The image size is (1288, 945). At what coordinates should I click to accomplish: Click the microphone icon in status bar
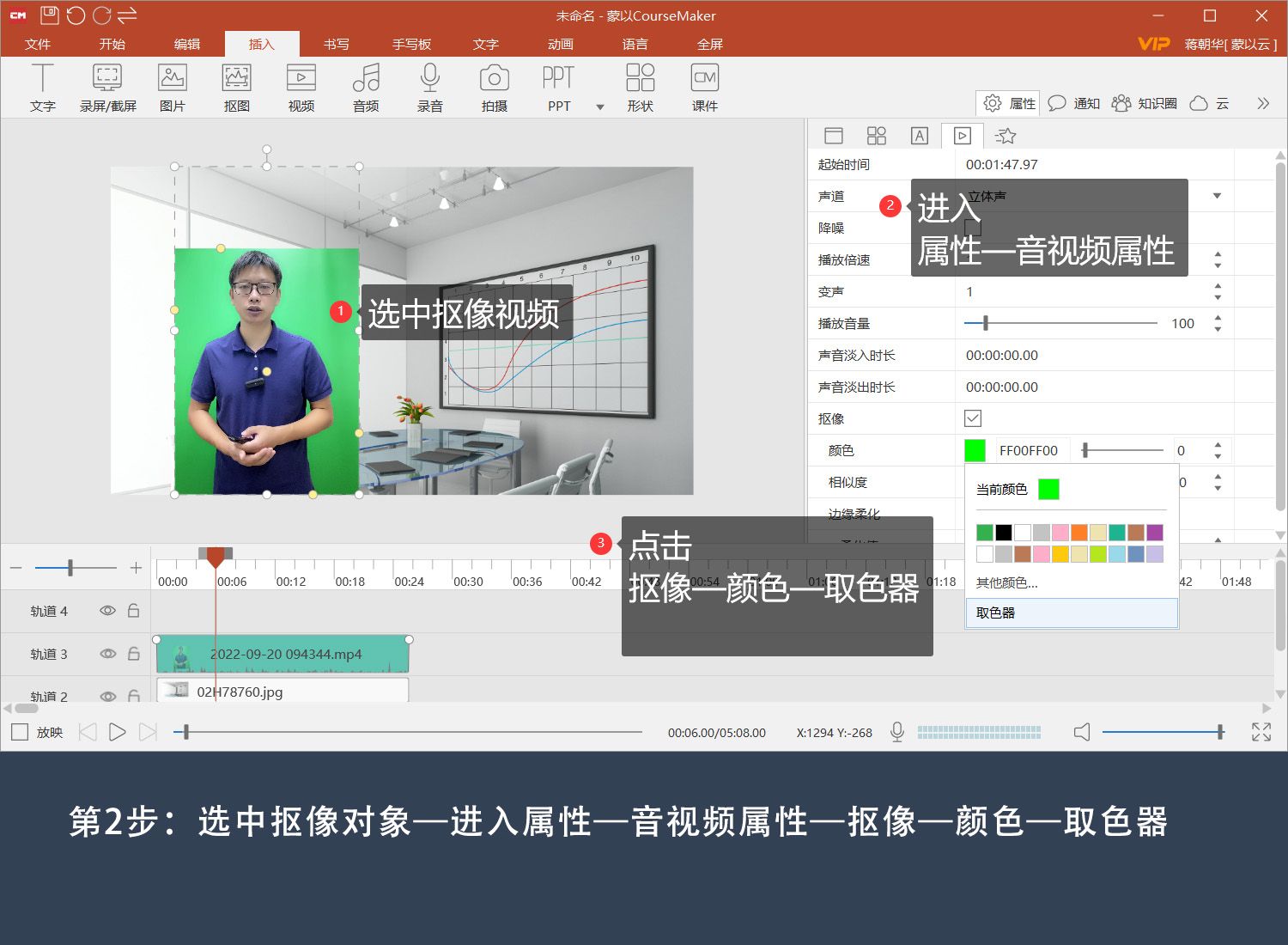897,732
